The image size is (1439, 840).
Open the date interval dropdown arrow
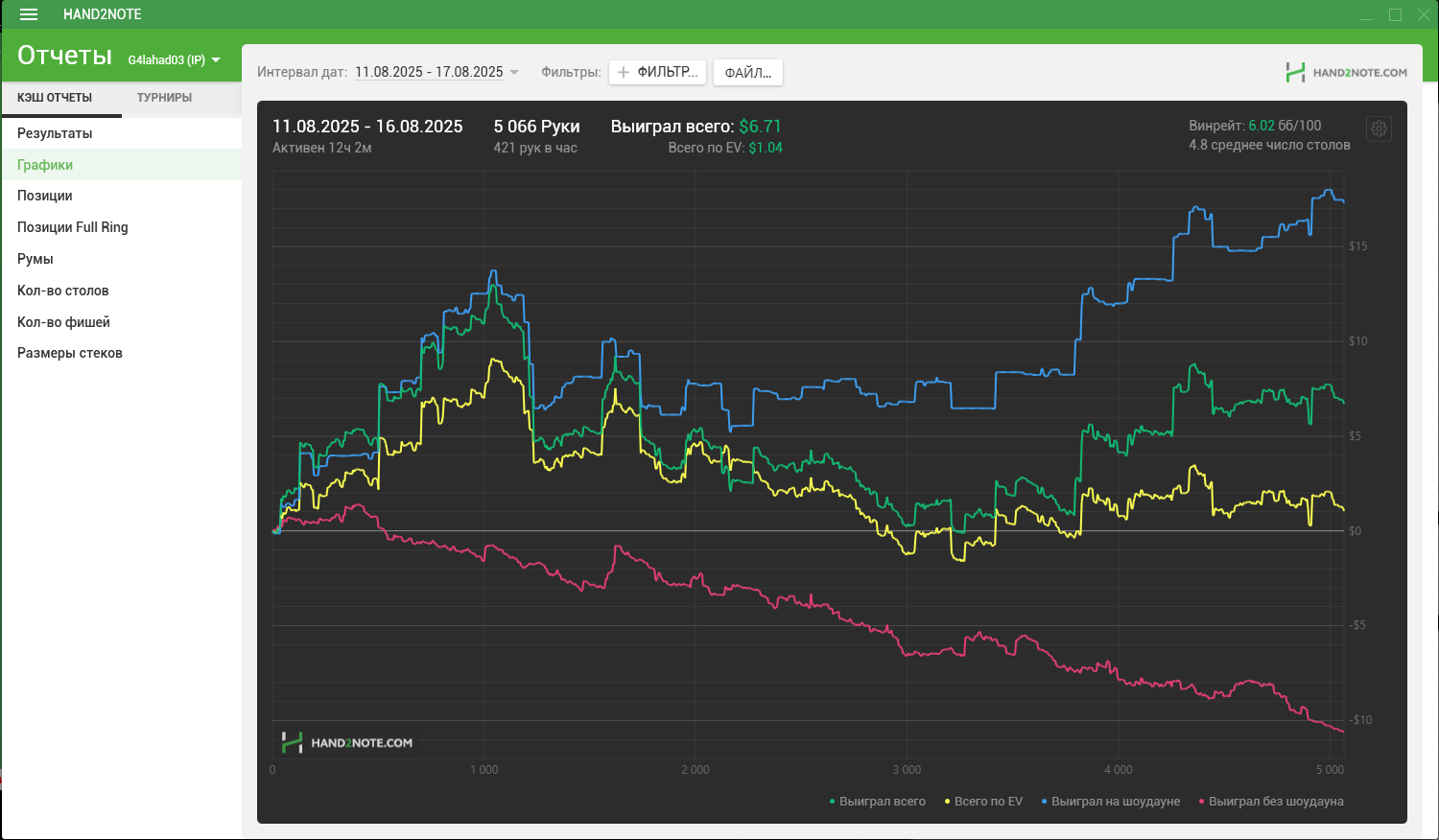pos(514,72)
